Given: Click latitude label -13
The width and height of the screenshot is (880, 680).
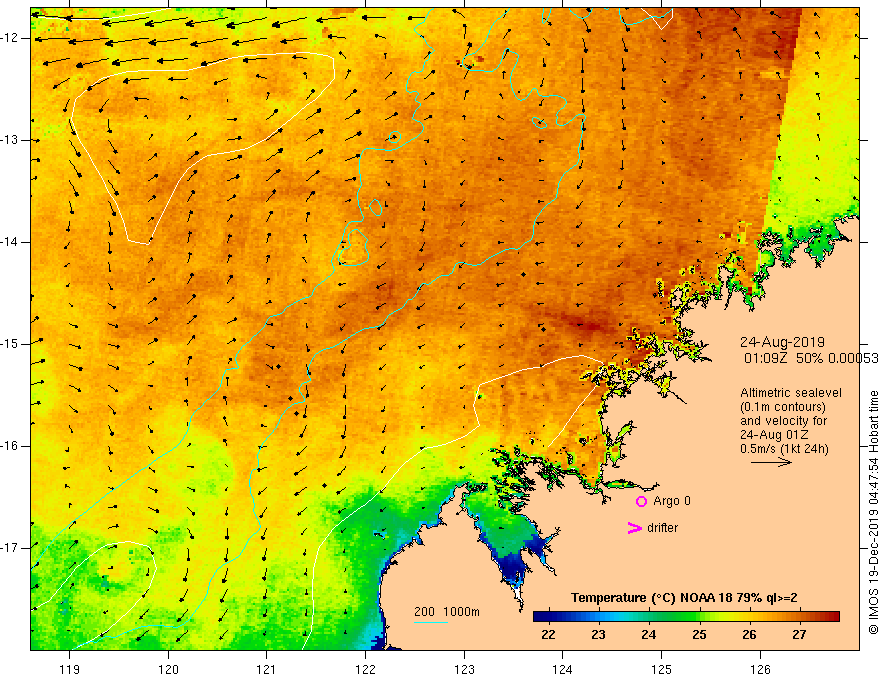Looking at the screenshot, I should 10,140.
